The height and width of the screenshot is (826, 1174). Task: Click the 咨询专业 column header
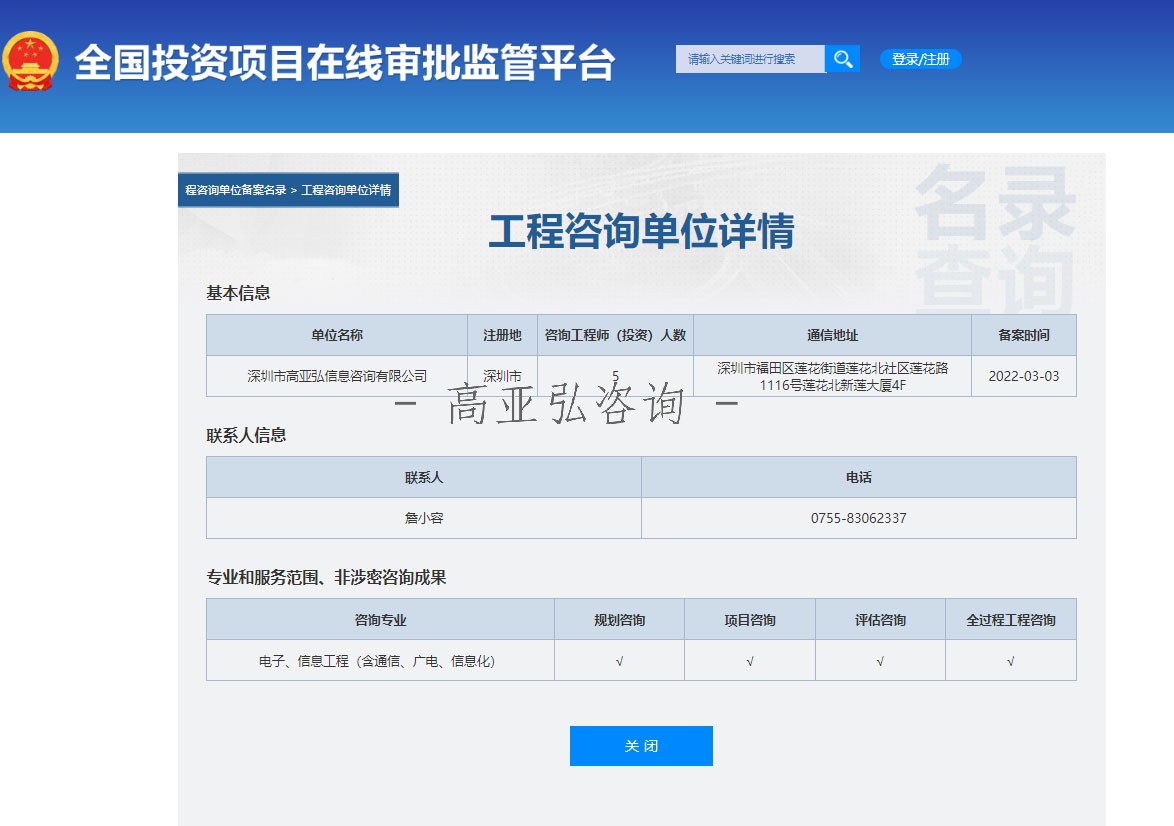coord(380,620)
